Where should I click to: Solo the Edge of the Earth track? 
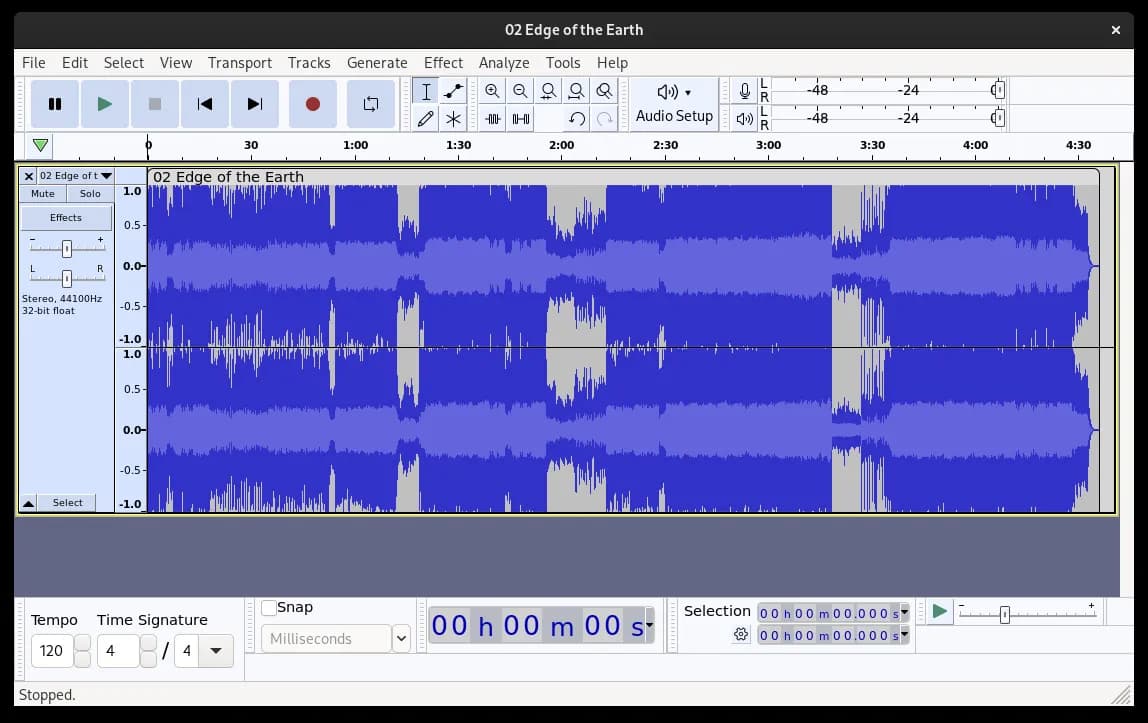[x=90, y=193]
